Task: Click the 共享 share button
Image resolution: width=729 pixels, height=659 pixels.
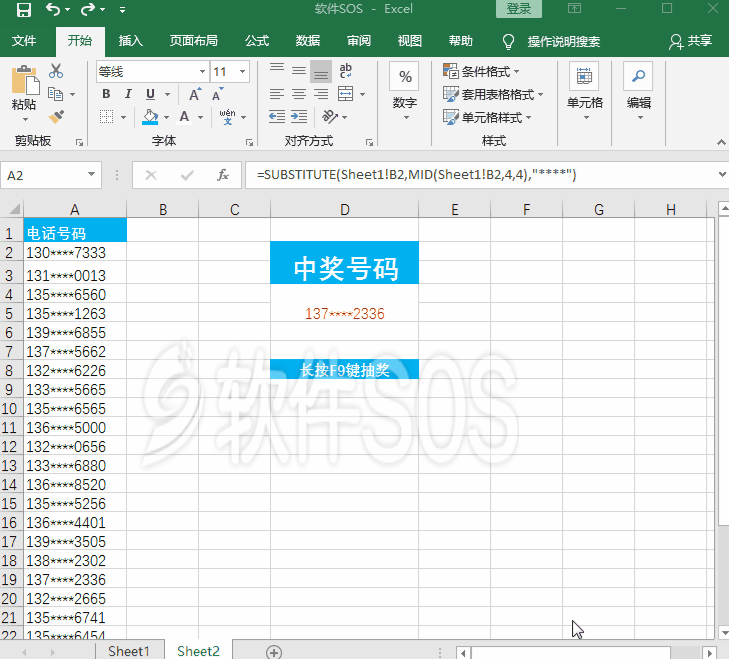Action: click(x=691, y=41)
